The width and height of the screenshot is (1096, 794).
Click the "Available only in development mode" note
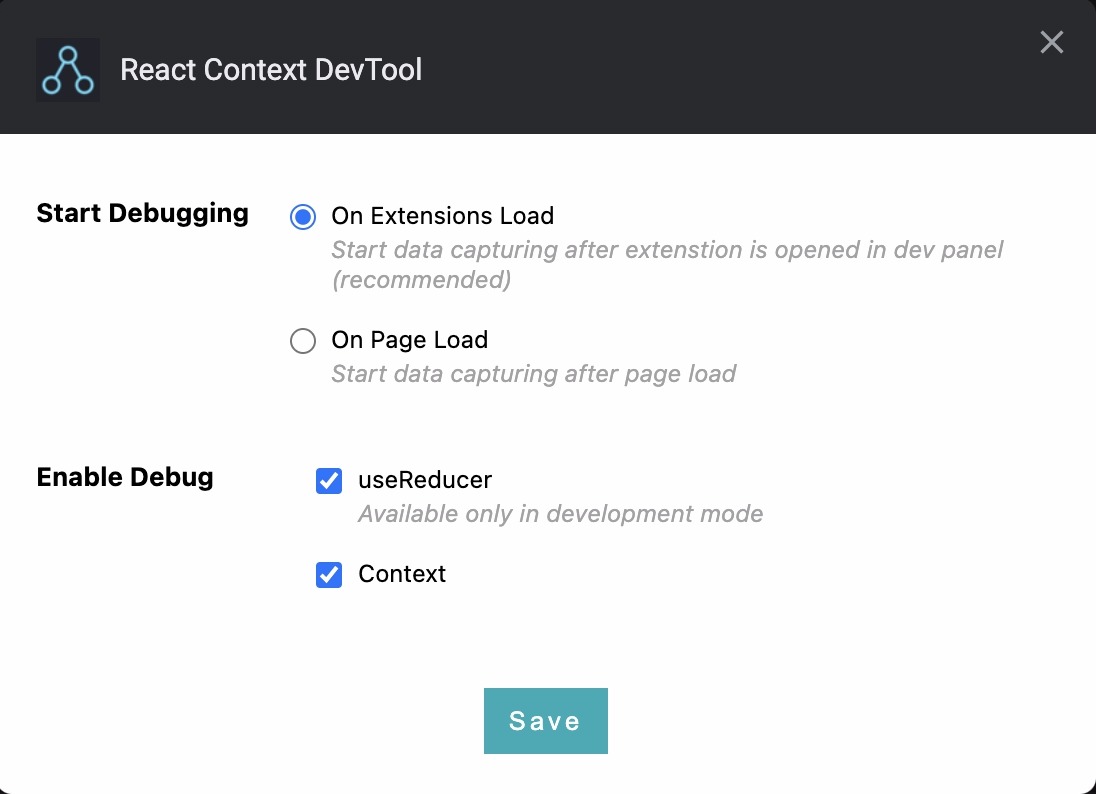pyautogui.click(x=560, y=514)
